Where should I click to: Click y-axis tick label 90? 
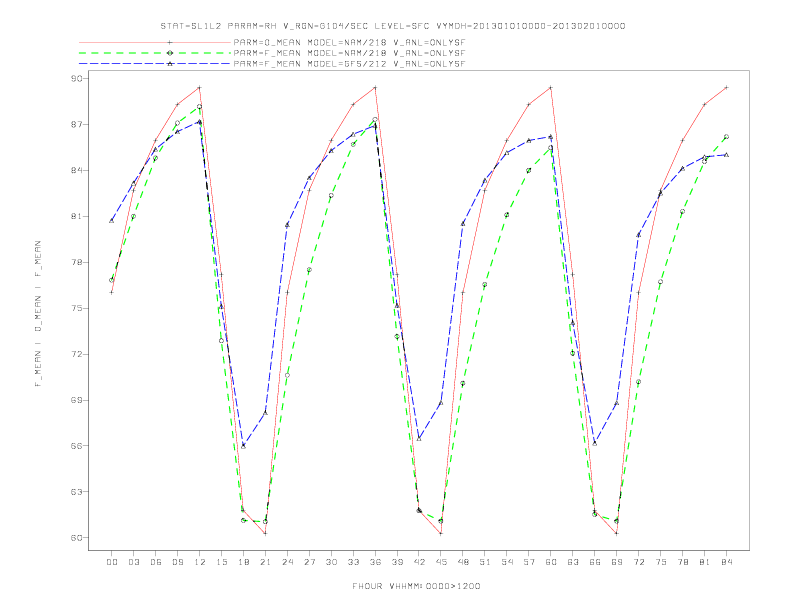[x=76, y=78]
